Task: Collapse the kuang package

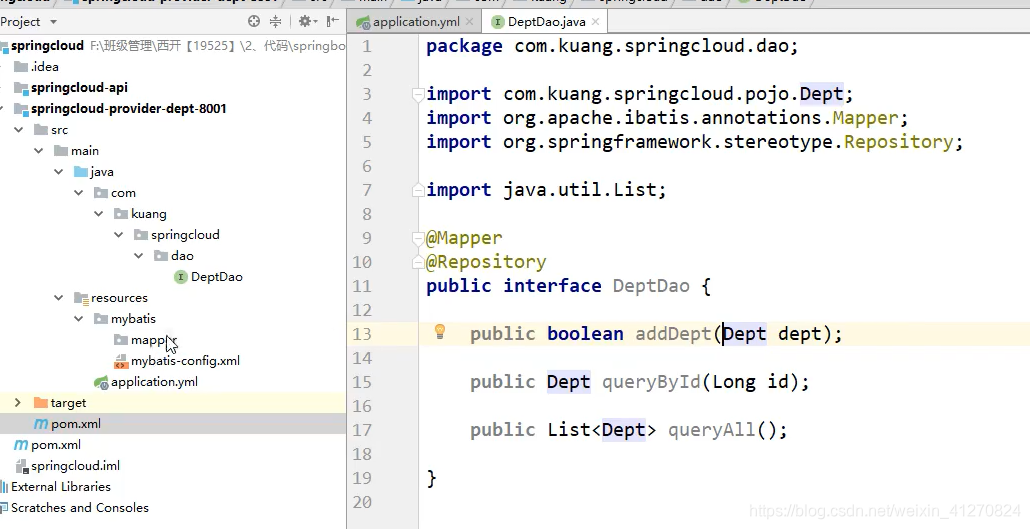Action: 99,214
